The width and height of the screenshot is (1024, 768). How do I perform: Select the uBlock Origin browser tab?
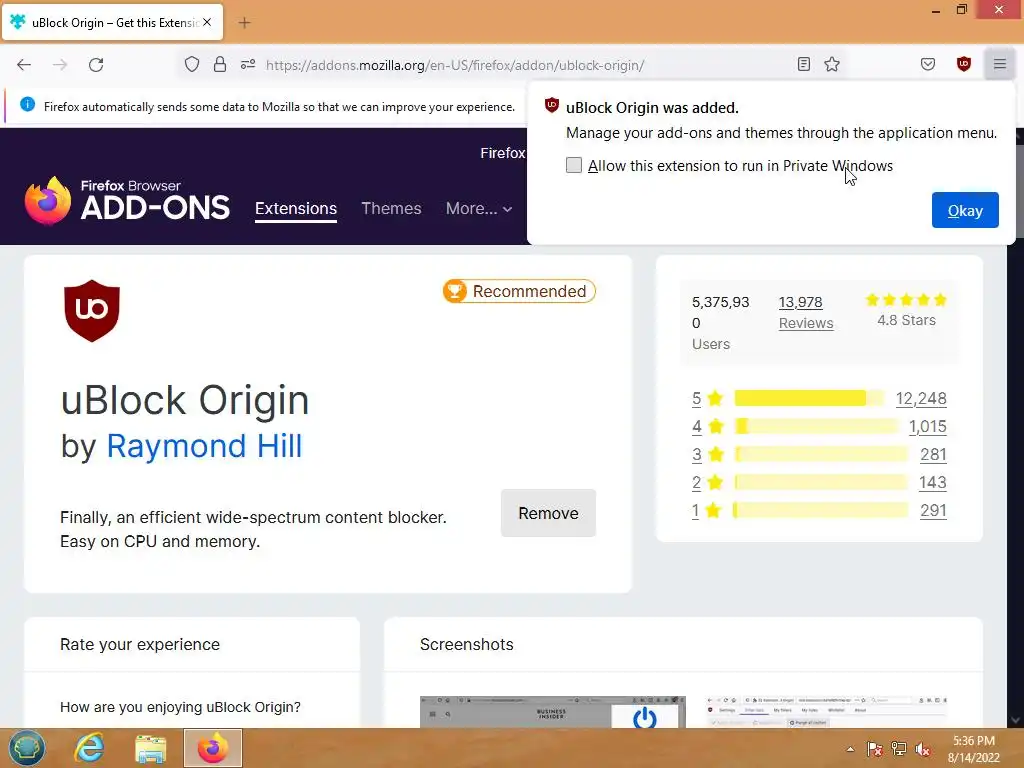113,22
